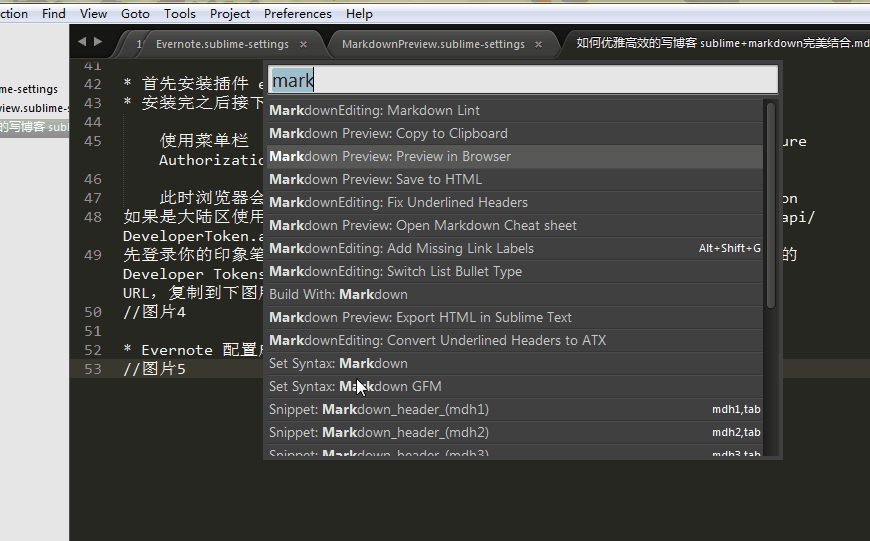Viewport: 870px width, 541px height.
Task: Run MarkdownEditing: Add Missing Link Labels
Action: (515, 249)
